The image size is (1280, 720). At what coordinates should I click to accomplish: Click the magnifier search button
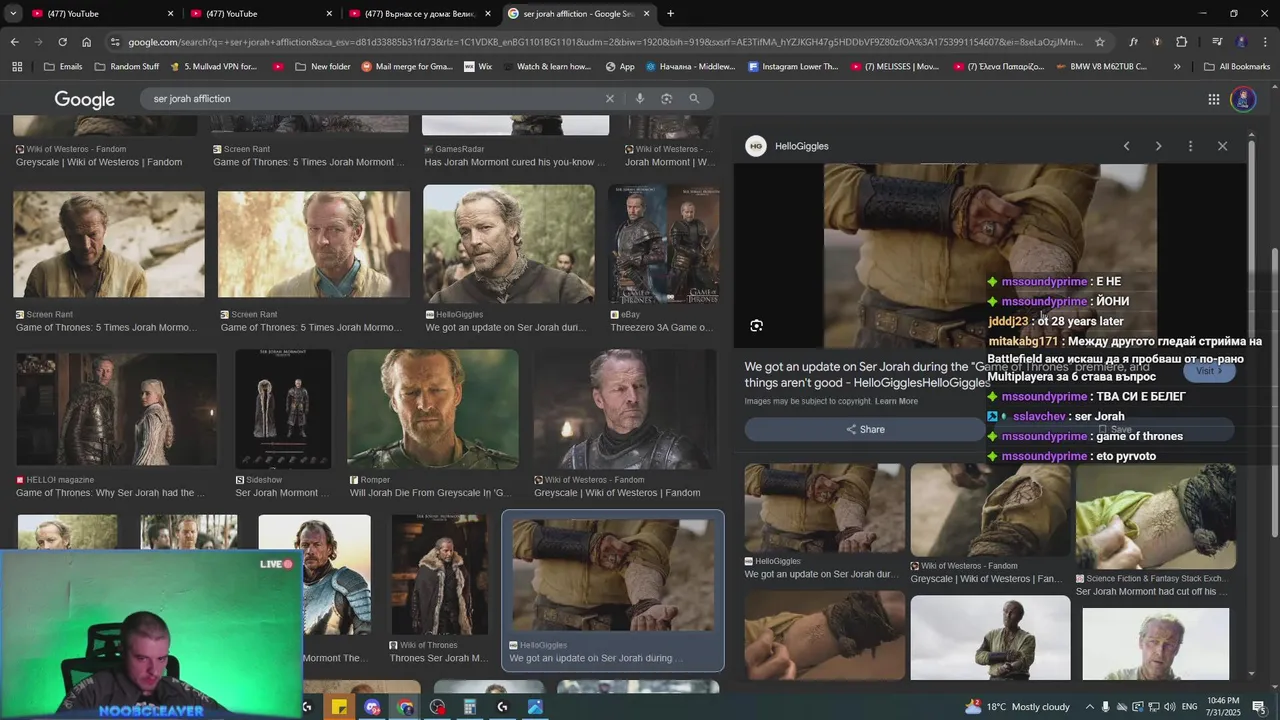694,99
